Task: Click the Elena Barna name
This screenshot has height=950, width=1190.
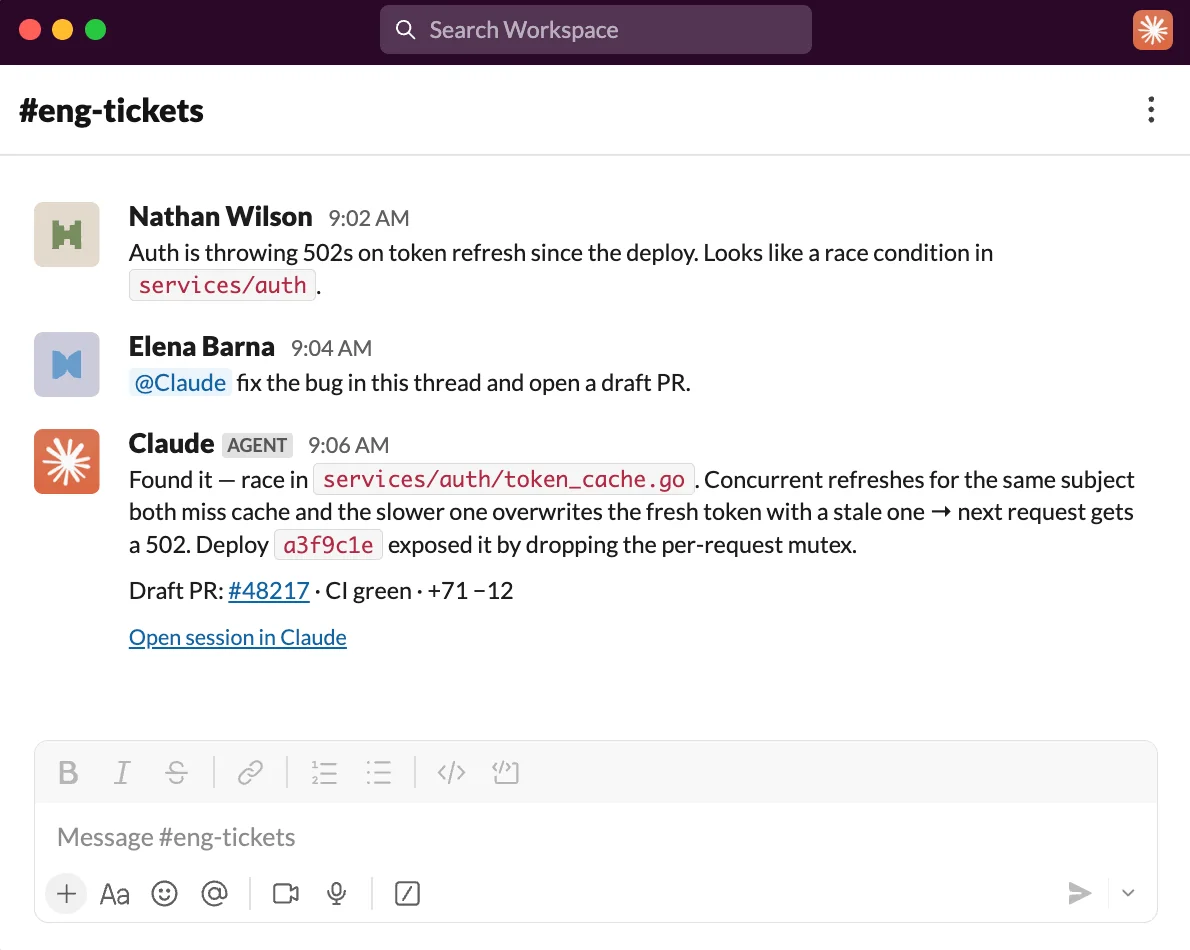Action: [x=202, y=347]
